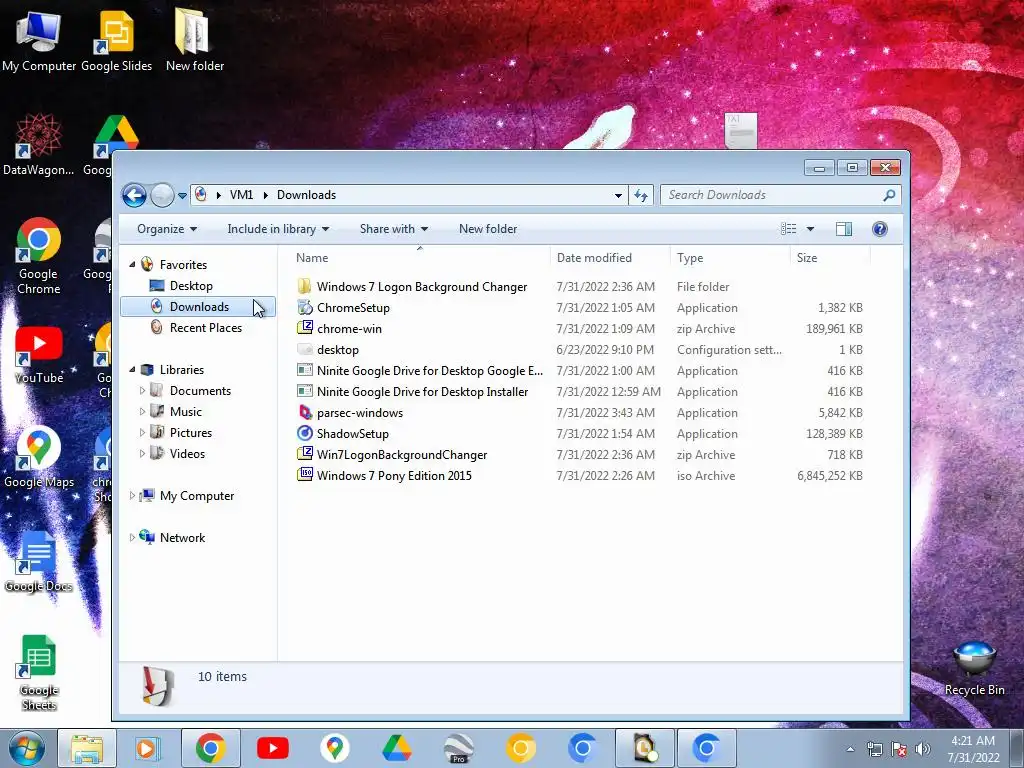The height and width of the screenshot is (768, 1024).
Task: Select the My Computer desktop icon
Action: (39, 40)
